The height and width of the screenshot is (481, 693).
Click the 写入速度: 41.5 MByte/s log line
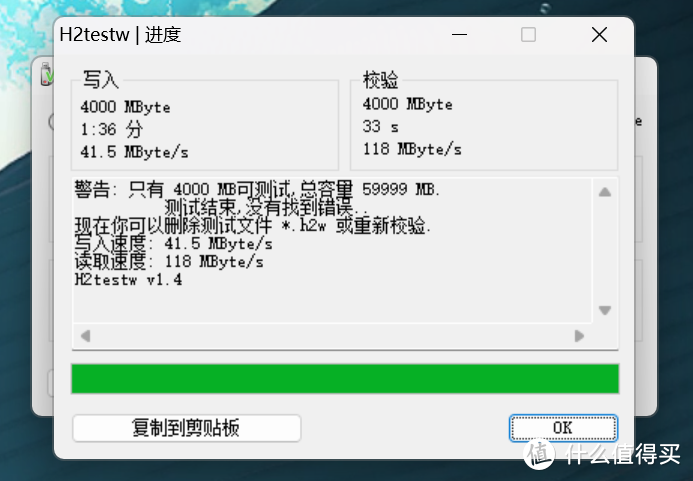(x=173, y=244)
